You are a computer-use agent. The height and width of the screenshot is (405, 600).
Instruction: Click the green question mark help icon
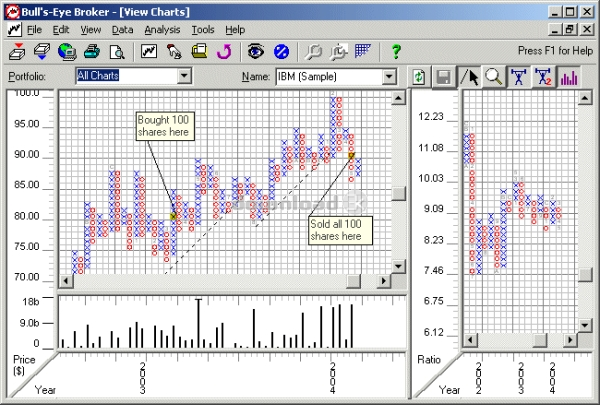coord(396,51)
